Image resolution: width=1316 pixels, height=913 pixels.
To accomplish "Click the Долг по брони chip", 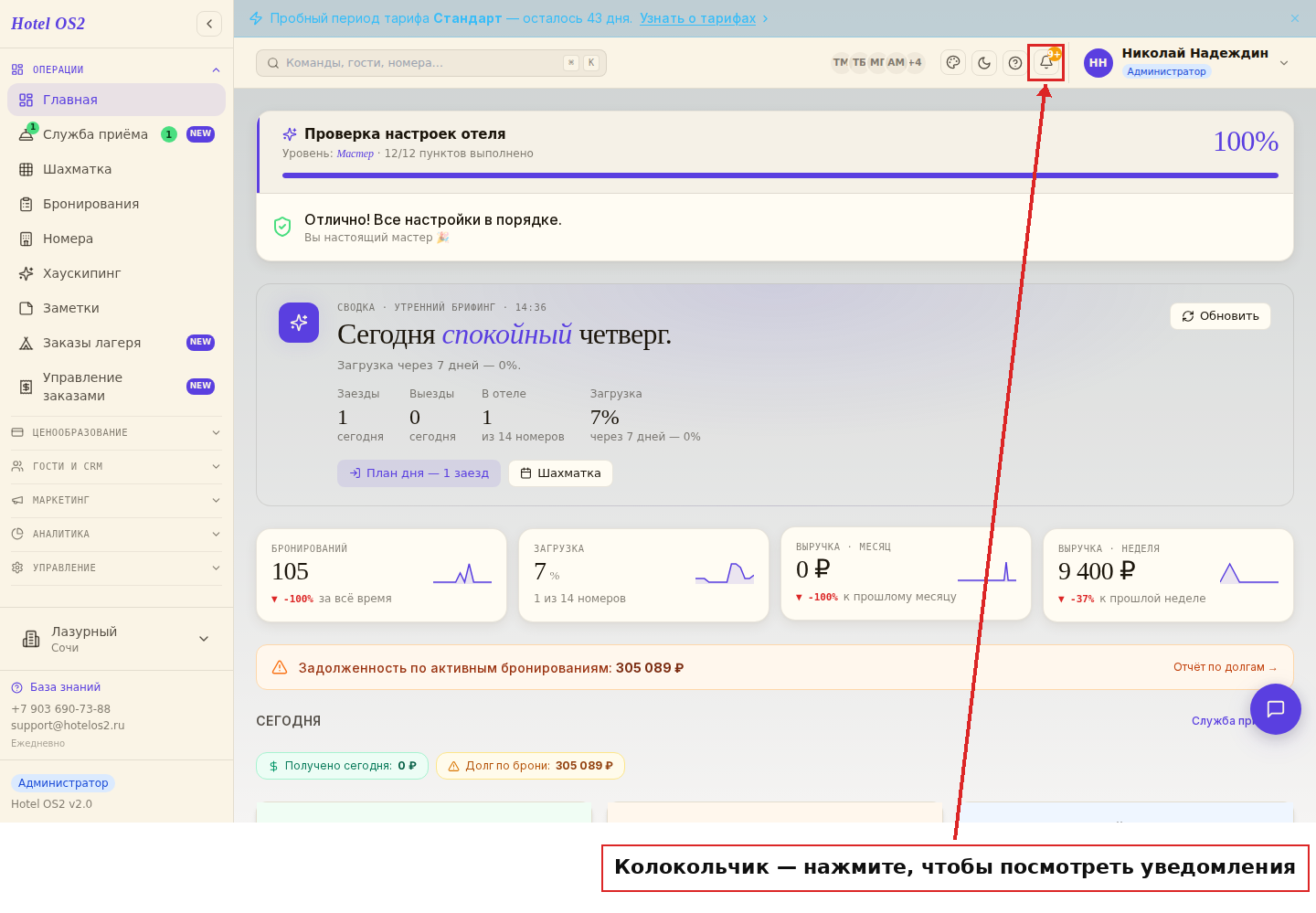I will click(530, 766).
